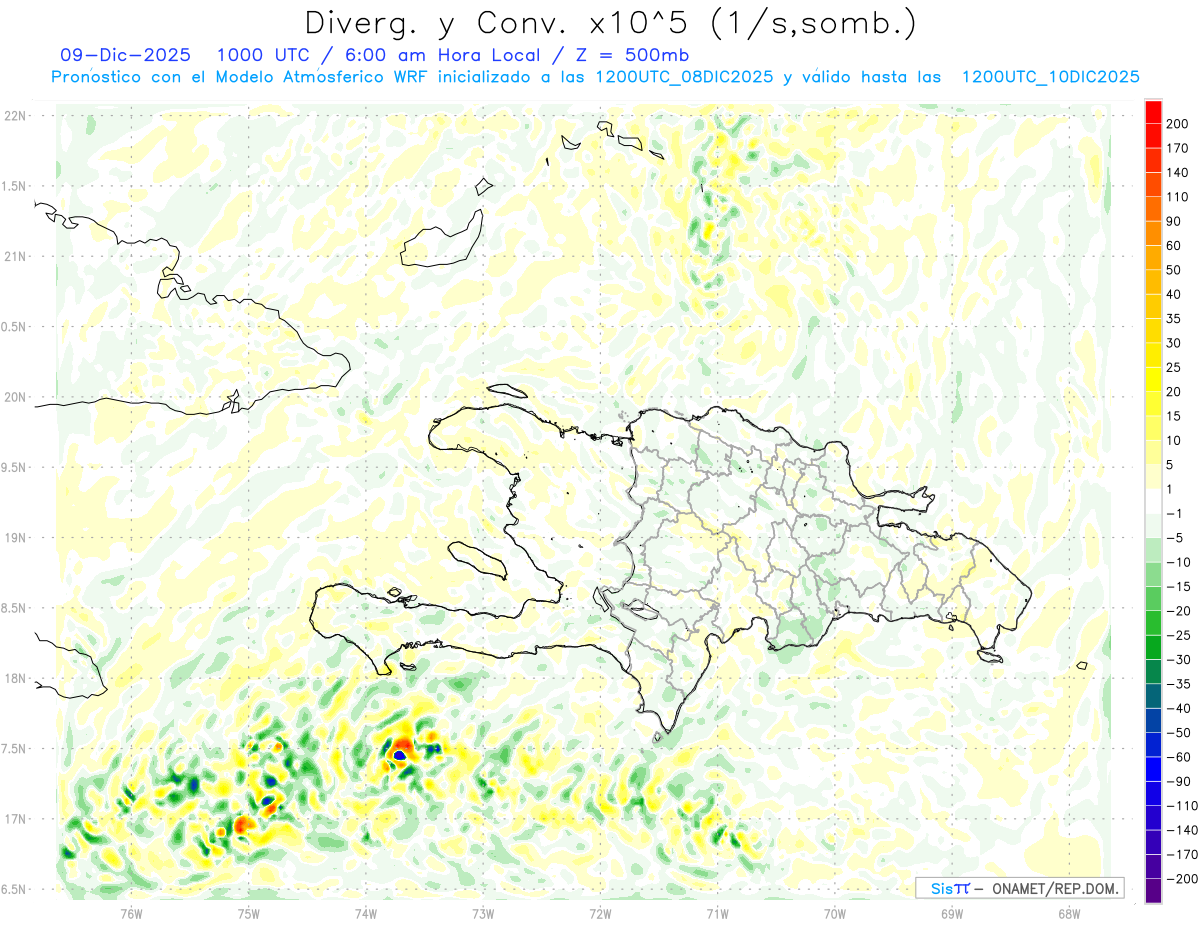Click the '-170' color bar label
The width and height of the screenshot is (1200, 927).
click(x=1181, y=854)
